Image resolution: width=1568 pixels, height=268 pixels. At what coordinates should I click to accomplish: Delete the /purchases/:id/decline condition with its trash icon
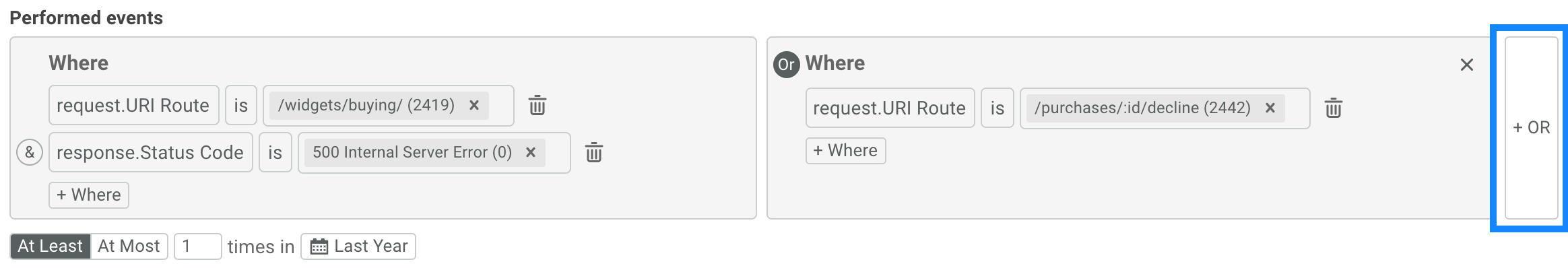tap(1333, 108)
